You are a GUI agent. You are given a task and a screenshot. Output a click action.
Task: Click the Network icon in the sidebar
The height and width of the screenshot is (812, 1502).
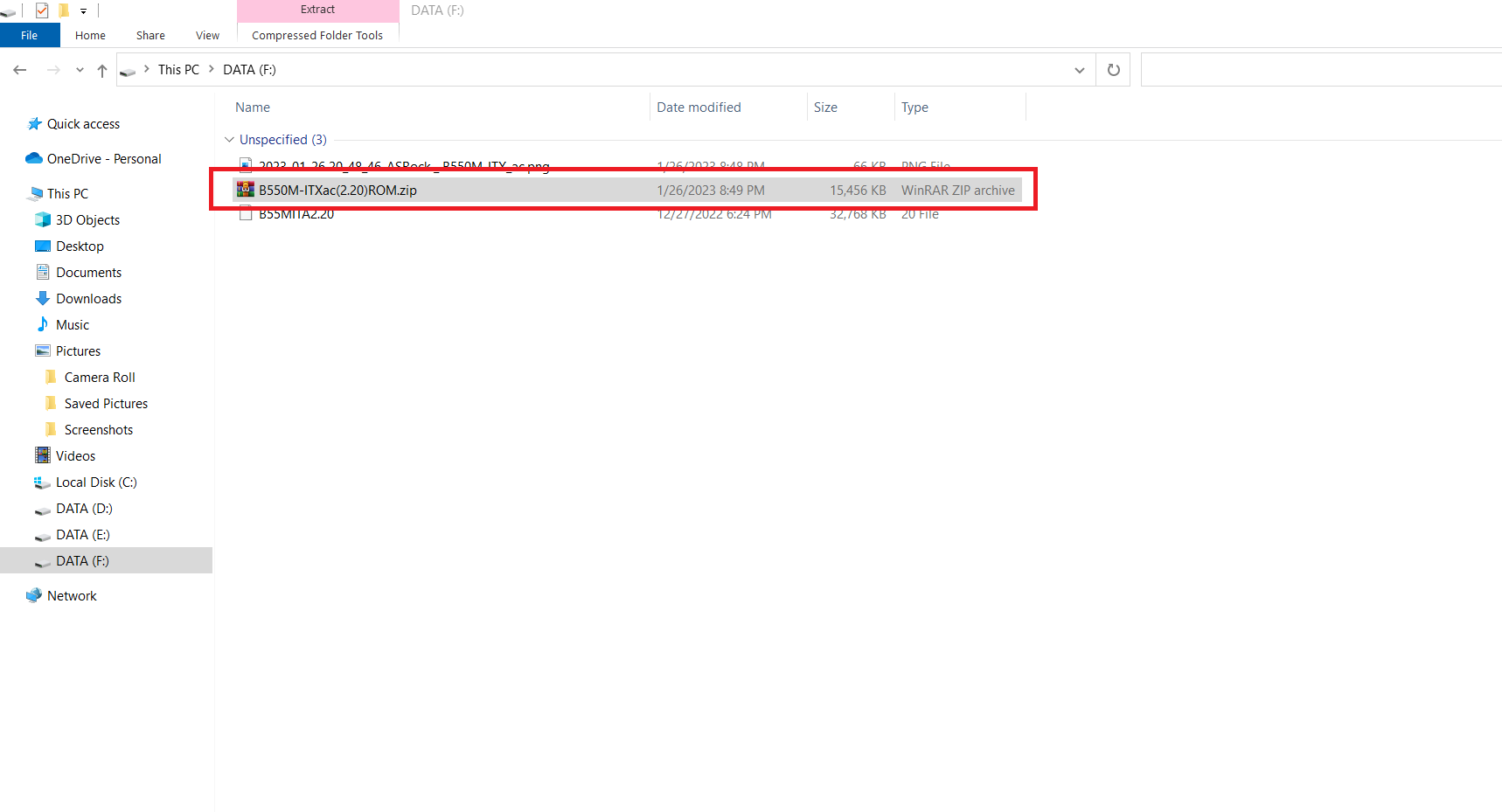click(x=34, y=595)
